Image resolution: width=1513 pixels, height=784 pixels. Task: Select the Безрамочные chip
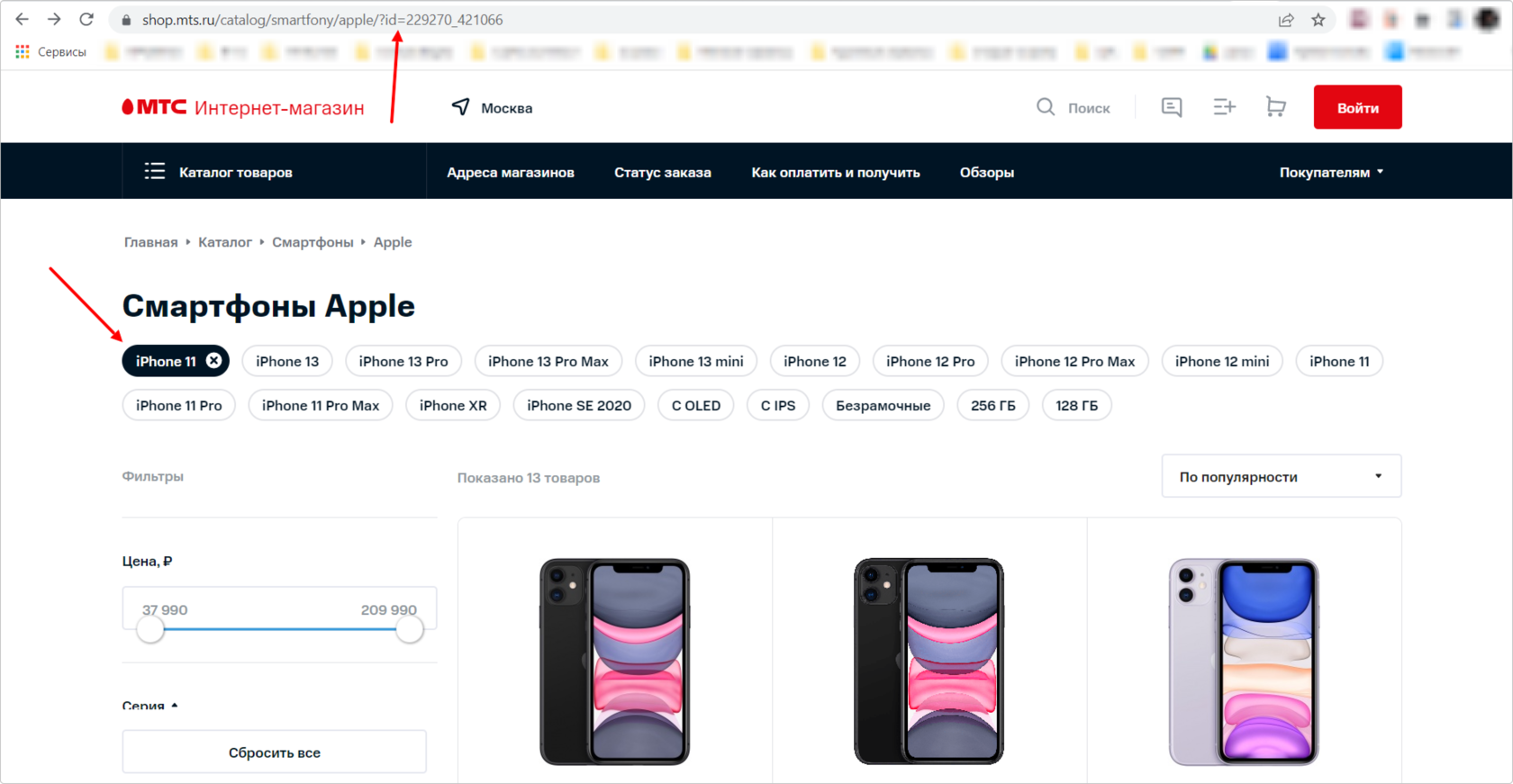883,405
